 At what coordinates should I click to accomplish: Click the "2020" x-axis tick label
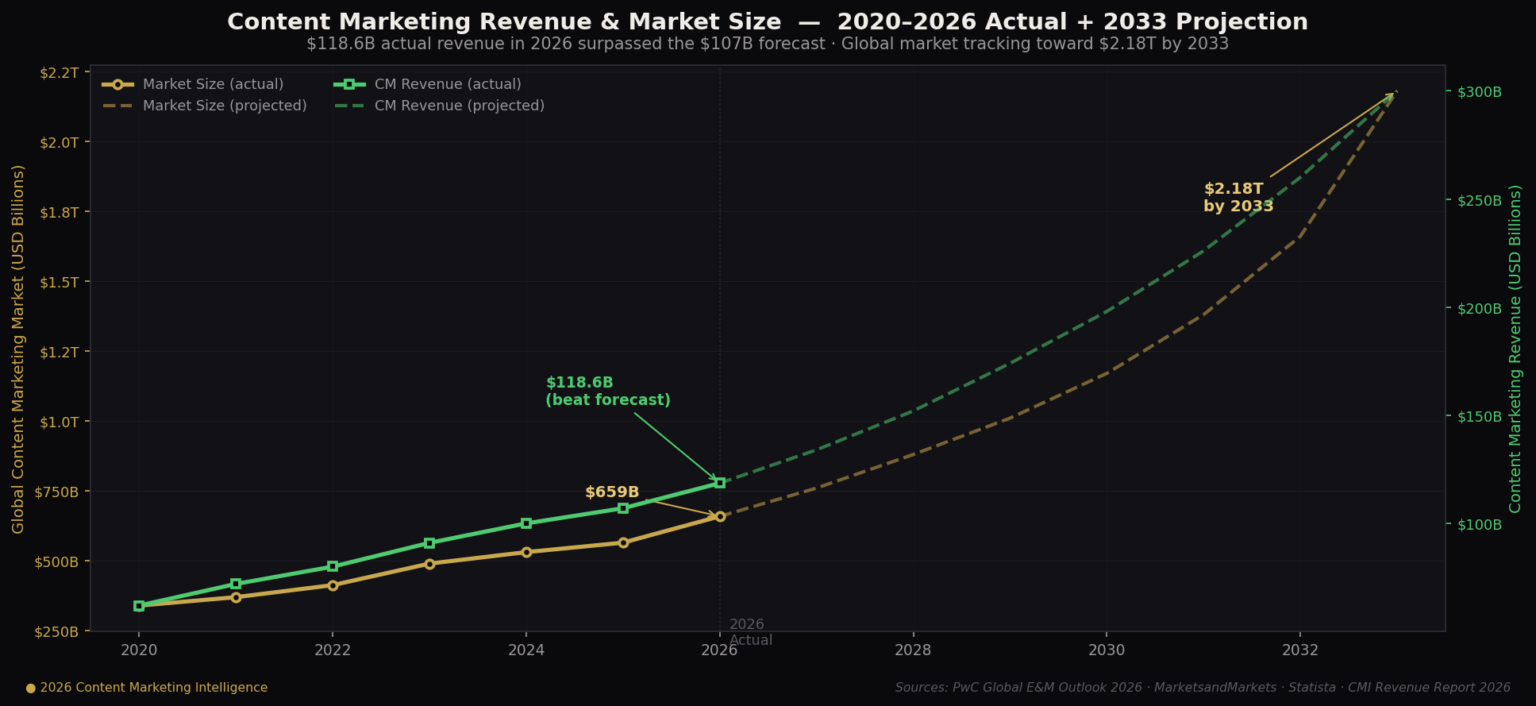click(x=139, y=650)
